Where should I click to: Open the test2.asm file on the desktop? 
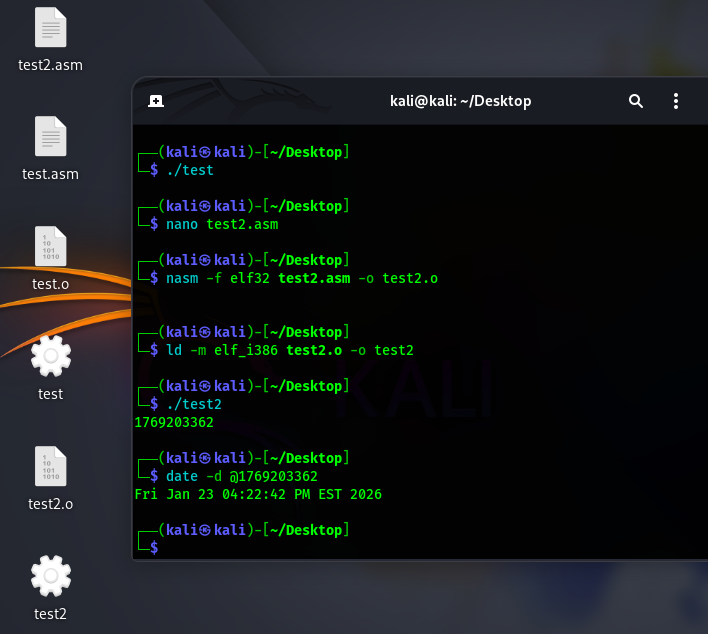[x=51, y=30]
